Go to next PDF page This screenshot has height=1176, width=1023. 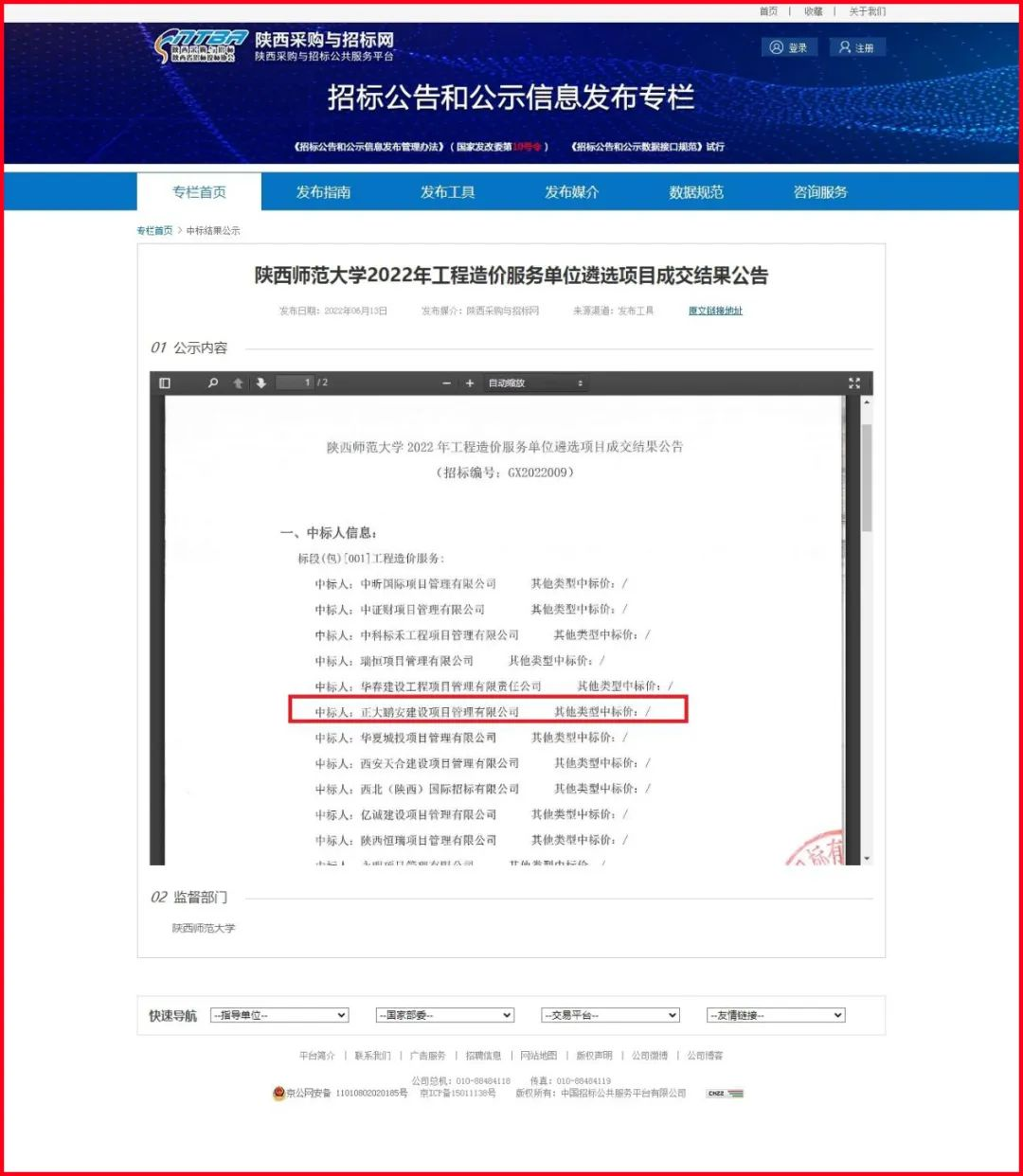[260, 383]
